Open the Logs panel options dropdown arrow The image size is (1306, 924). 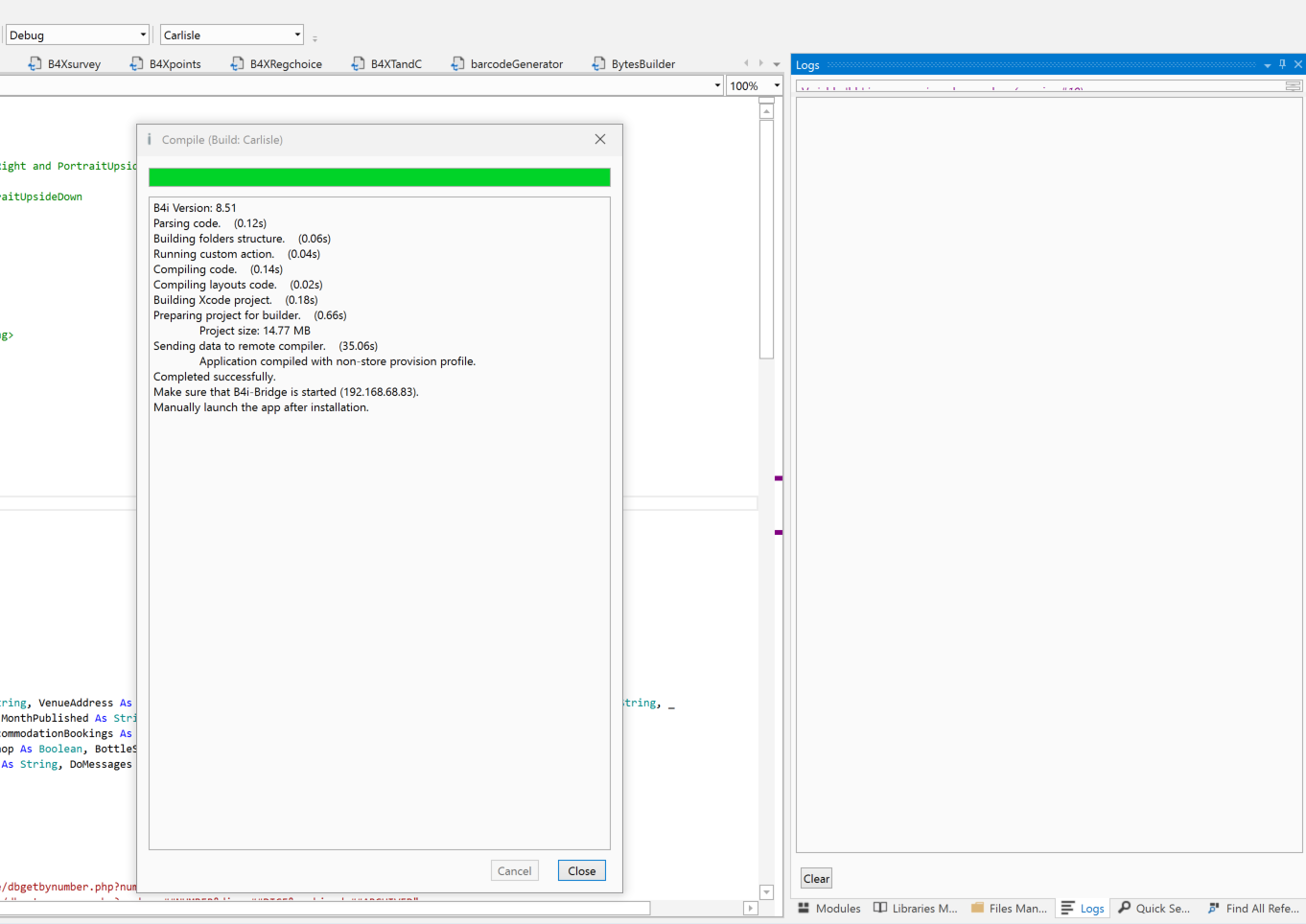[1268, 65]
